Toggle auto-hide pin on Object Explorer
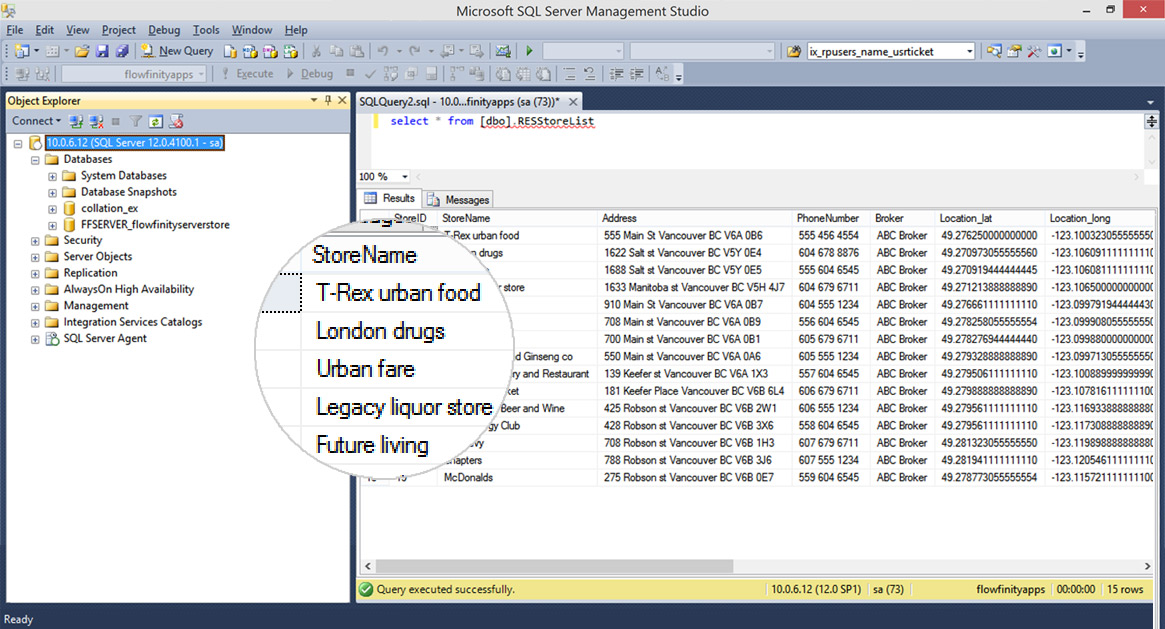The image size is (1165, 629). coord(327,101)
